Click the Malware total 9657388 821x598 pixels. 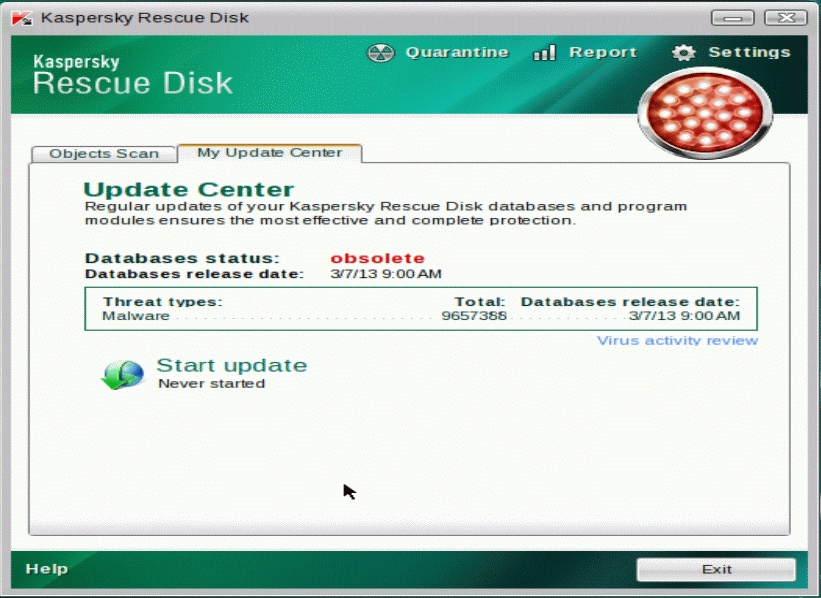point(474,316)
